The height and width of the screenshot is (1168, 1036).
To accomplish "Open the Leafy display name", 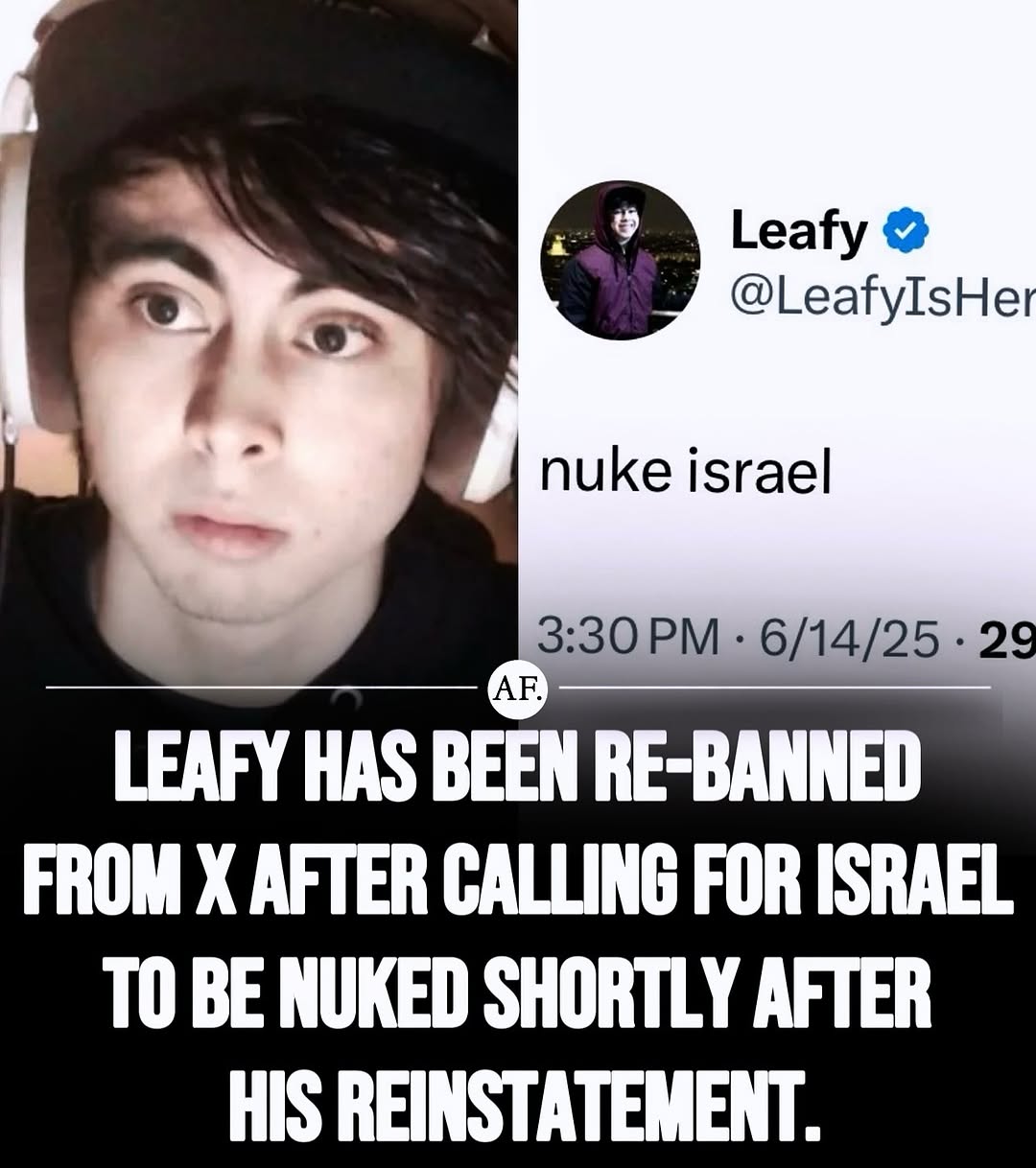I will click(799, 233).
